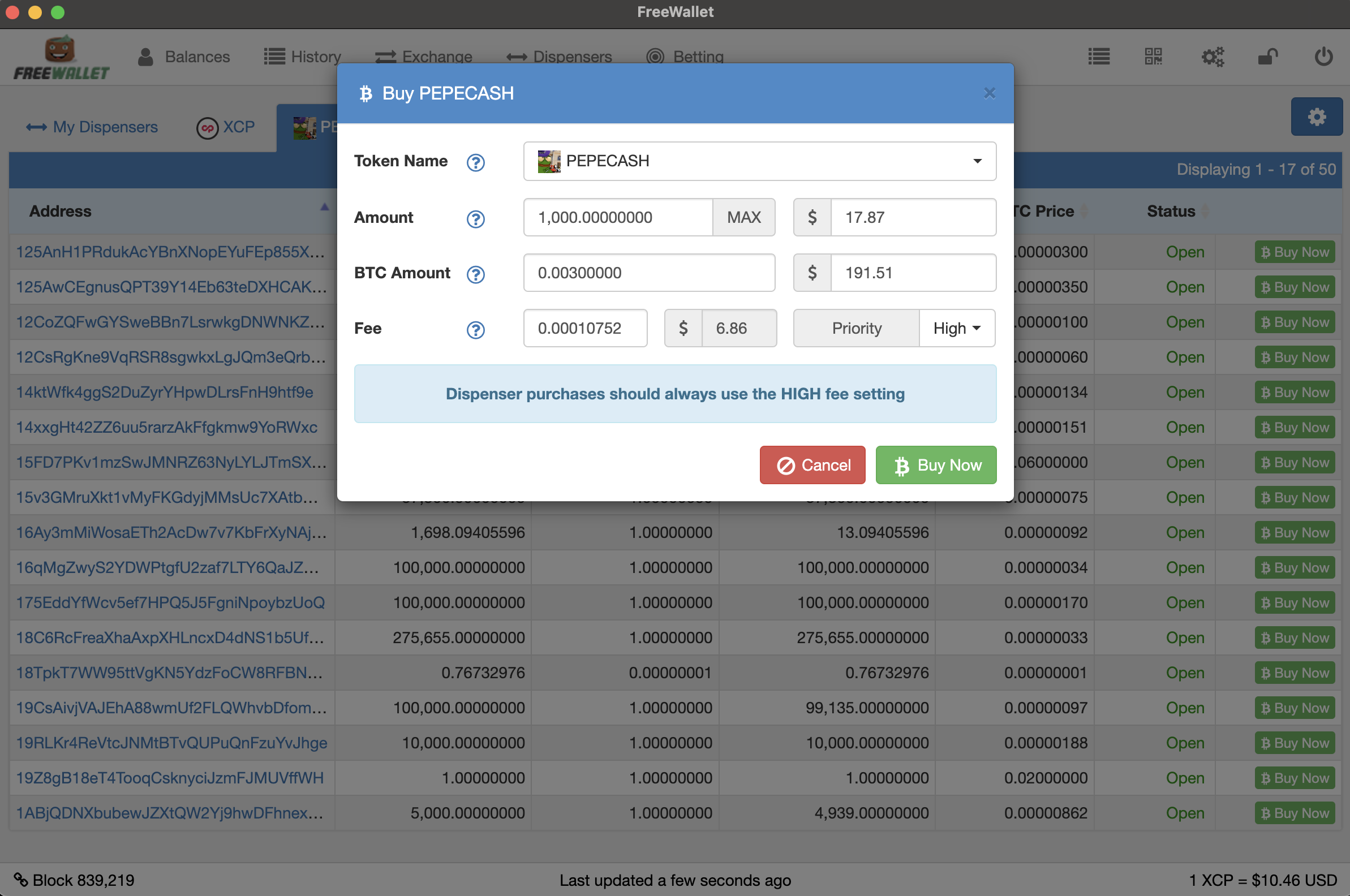Open address 125AwCEgnusQPT39Y14Eb63teDXHCAK
The width and height of the screenshot is (1350, 896).
(171, 287)
